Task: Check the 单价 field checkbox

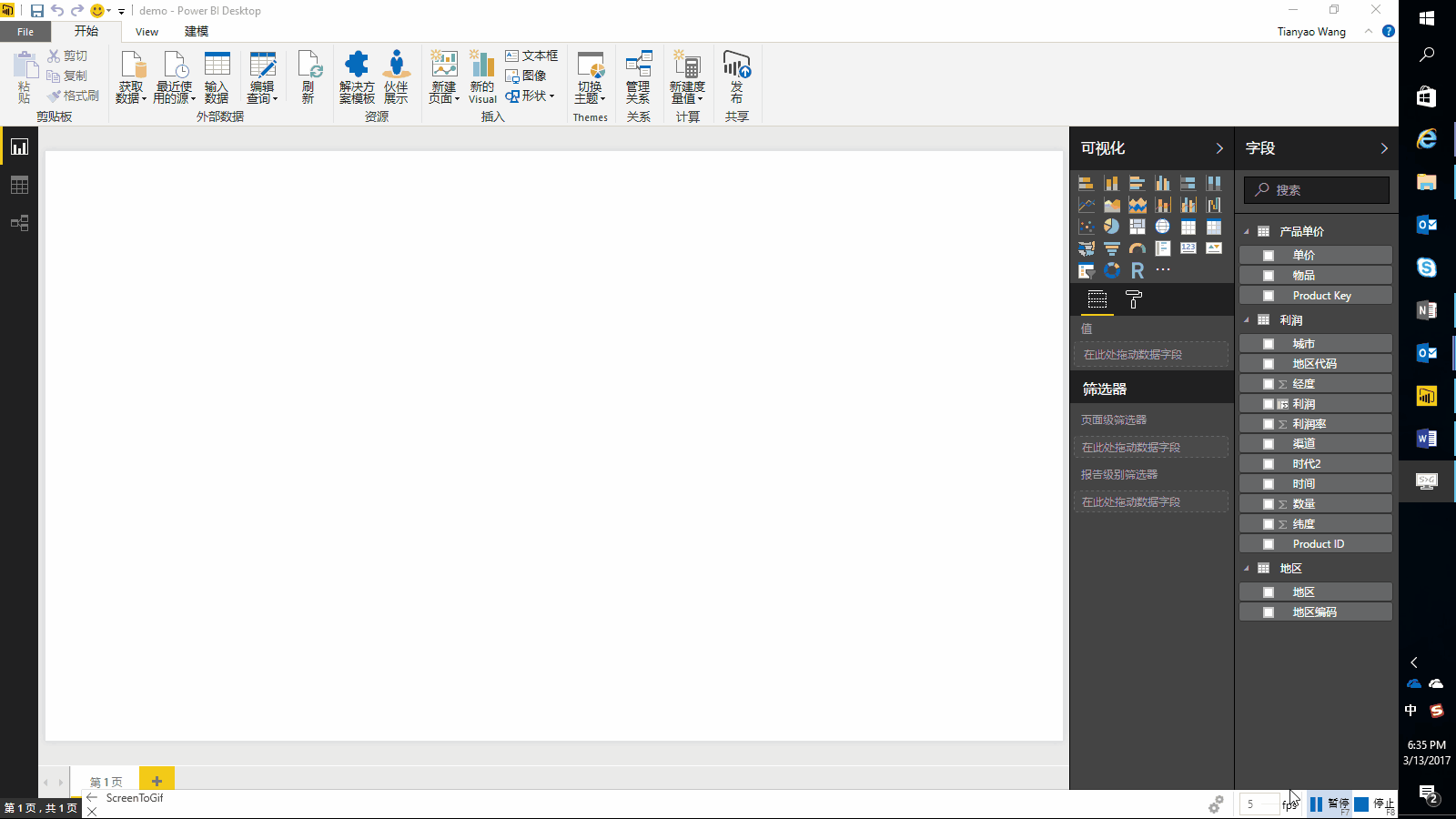Action: (1269, 256)
